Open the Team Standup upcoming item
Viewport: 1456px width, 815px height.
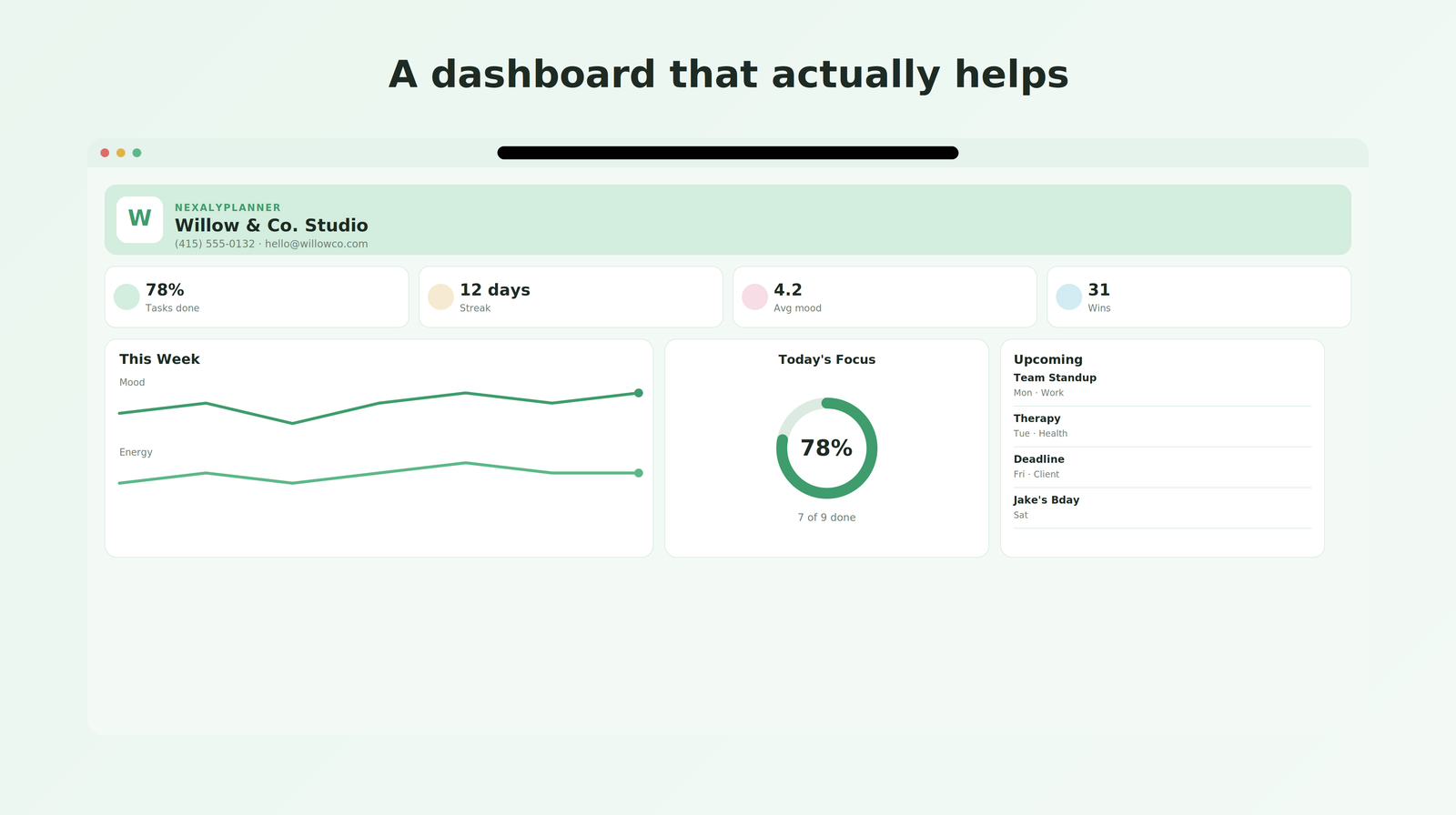[x=1162, y=386]
